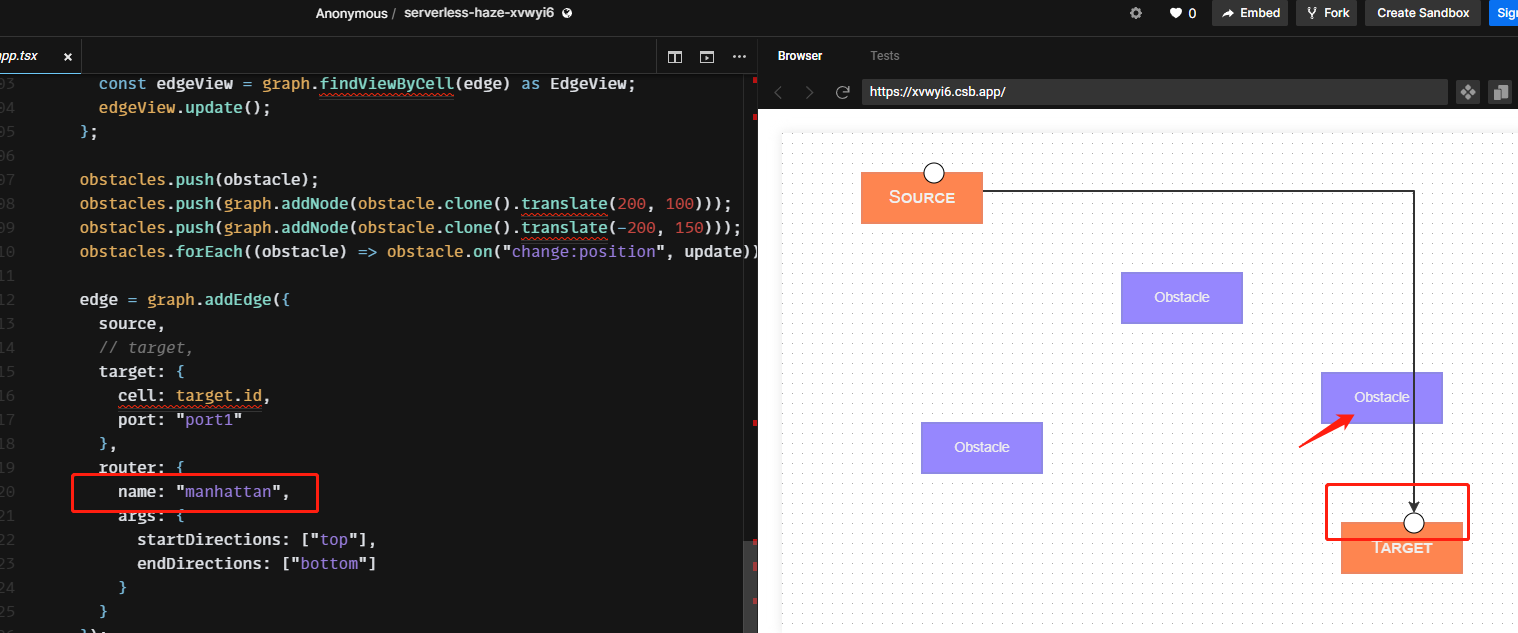Click the obstacles.push(obstacle) line
1518x633 pixels.
click(x=199, y=179)
